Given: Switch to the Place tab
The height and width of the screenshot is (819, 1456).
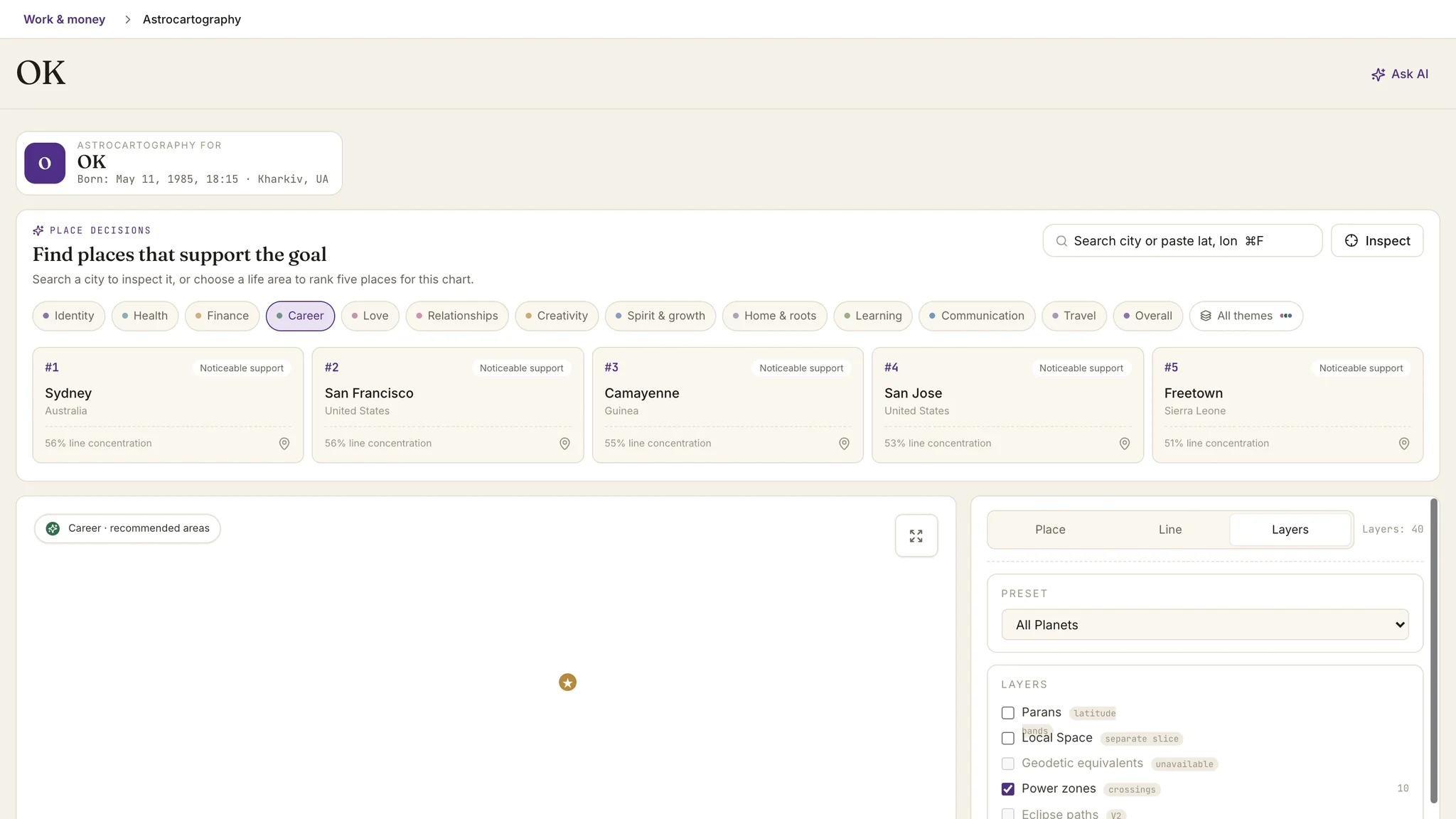Looking at the screenshot, I should click(1050, 530).
